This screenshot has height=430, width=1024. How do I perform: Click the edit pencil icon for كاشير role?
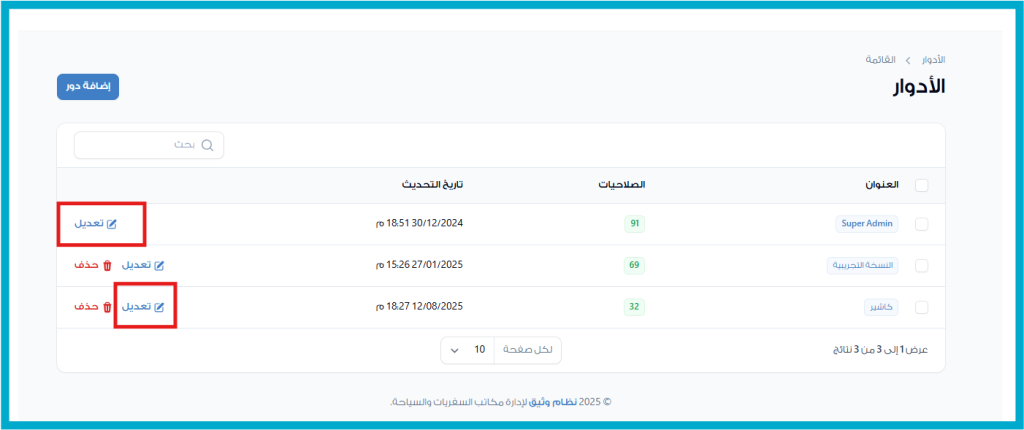[159, 306]
